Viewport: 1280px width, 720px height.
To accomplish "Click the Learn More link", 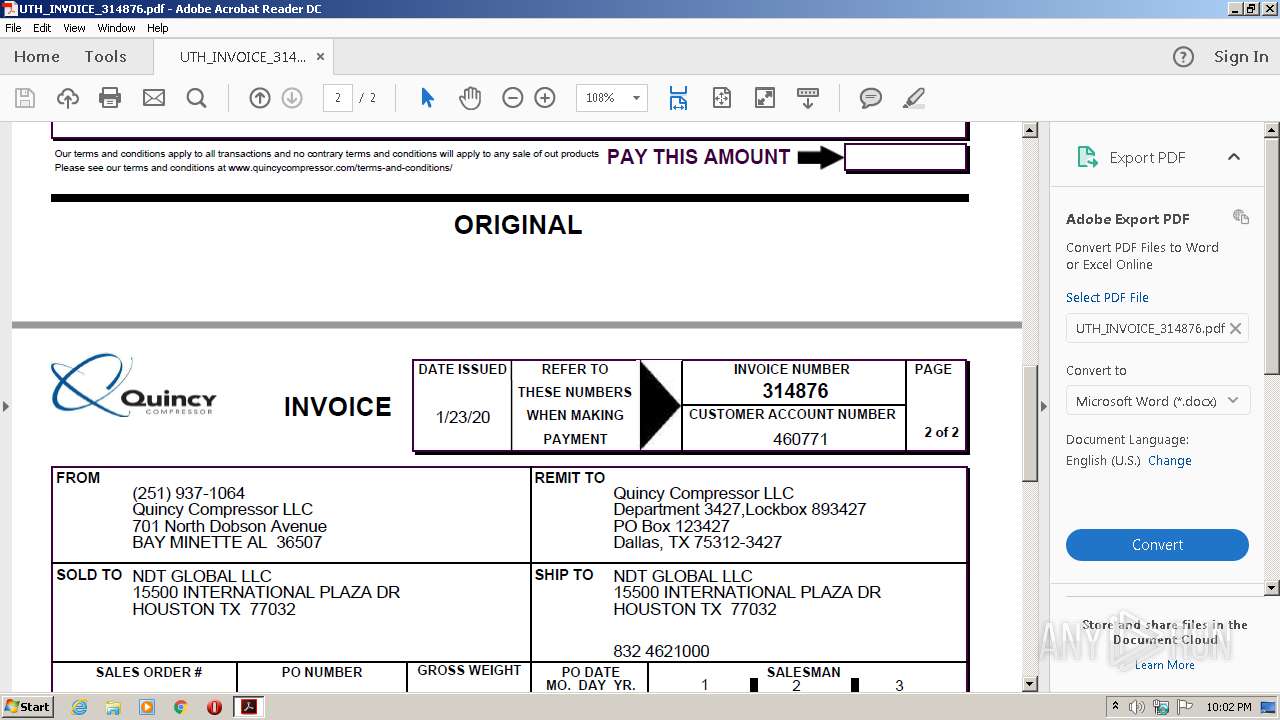I will point(1165,665).
